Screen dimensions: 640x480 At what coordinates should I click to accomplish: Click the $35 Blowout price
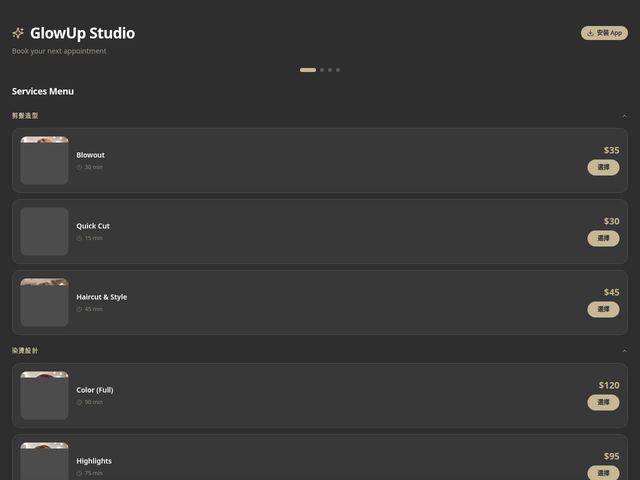611,150
